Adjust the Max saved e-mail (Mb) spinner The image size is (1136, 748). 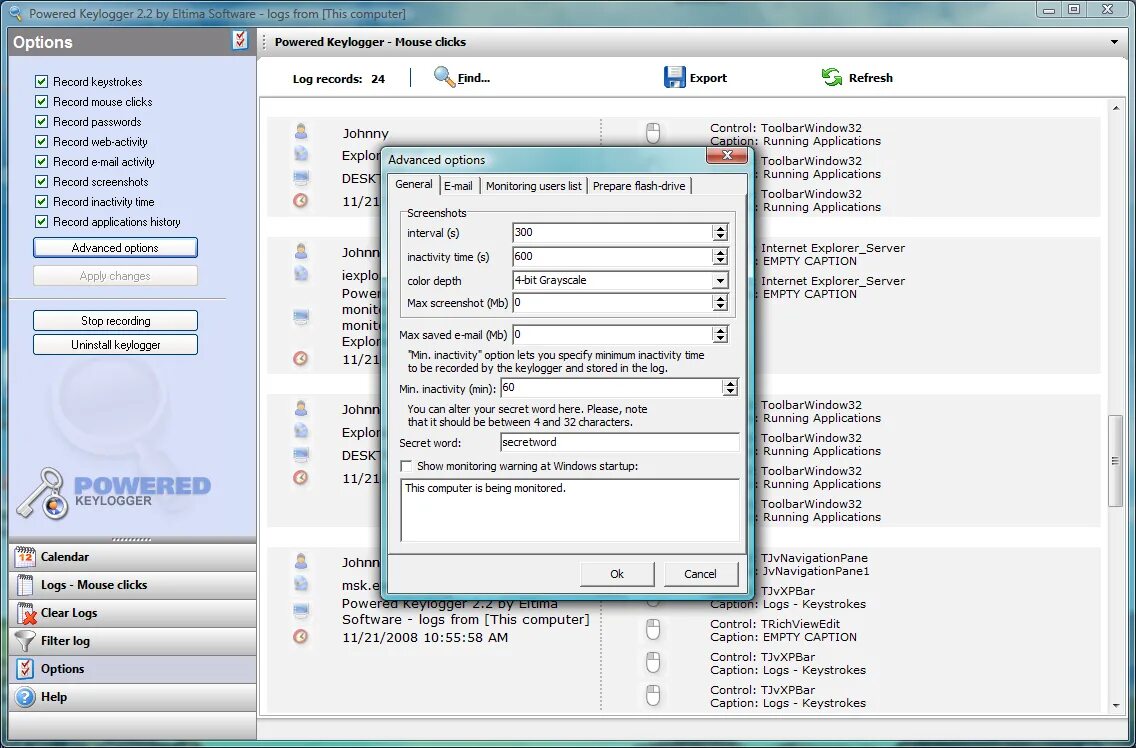pos(719,335)
